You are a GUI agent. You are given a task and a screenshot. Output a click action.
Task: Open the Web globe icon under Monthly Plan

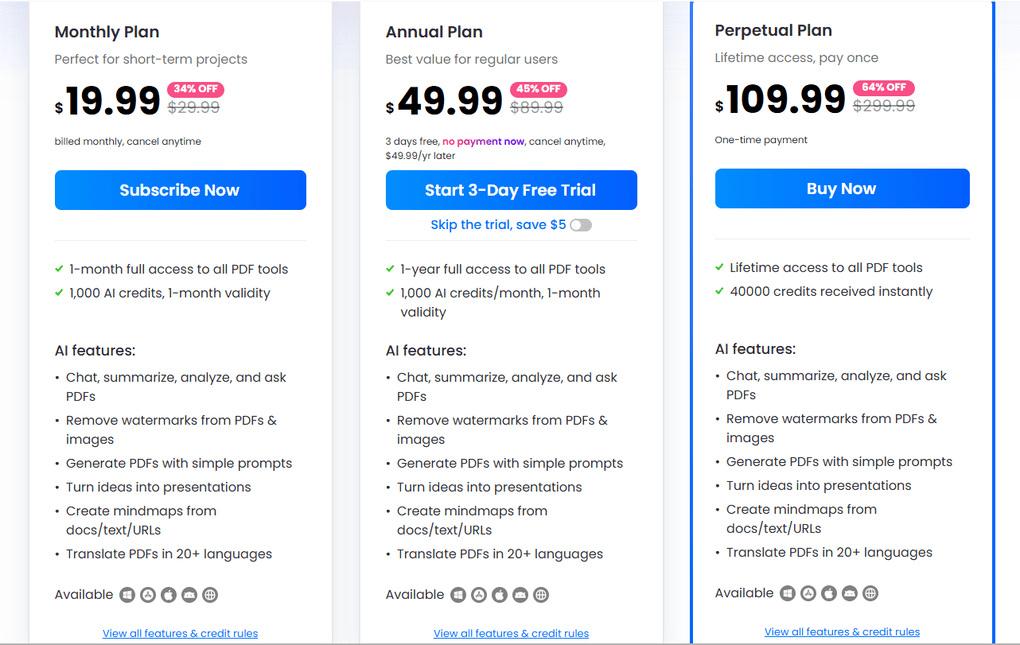211,594
